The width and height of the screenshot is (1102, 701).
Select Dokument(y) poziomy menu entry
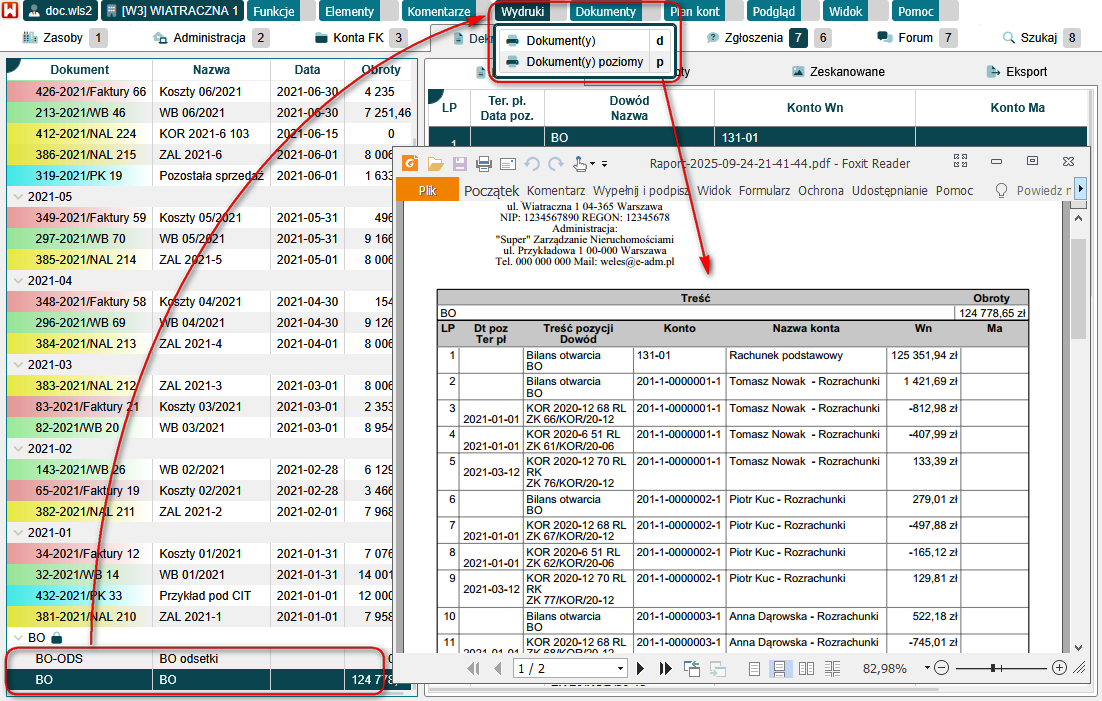[584, 61]
